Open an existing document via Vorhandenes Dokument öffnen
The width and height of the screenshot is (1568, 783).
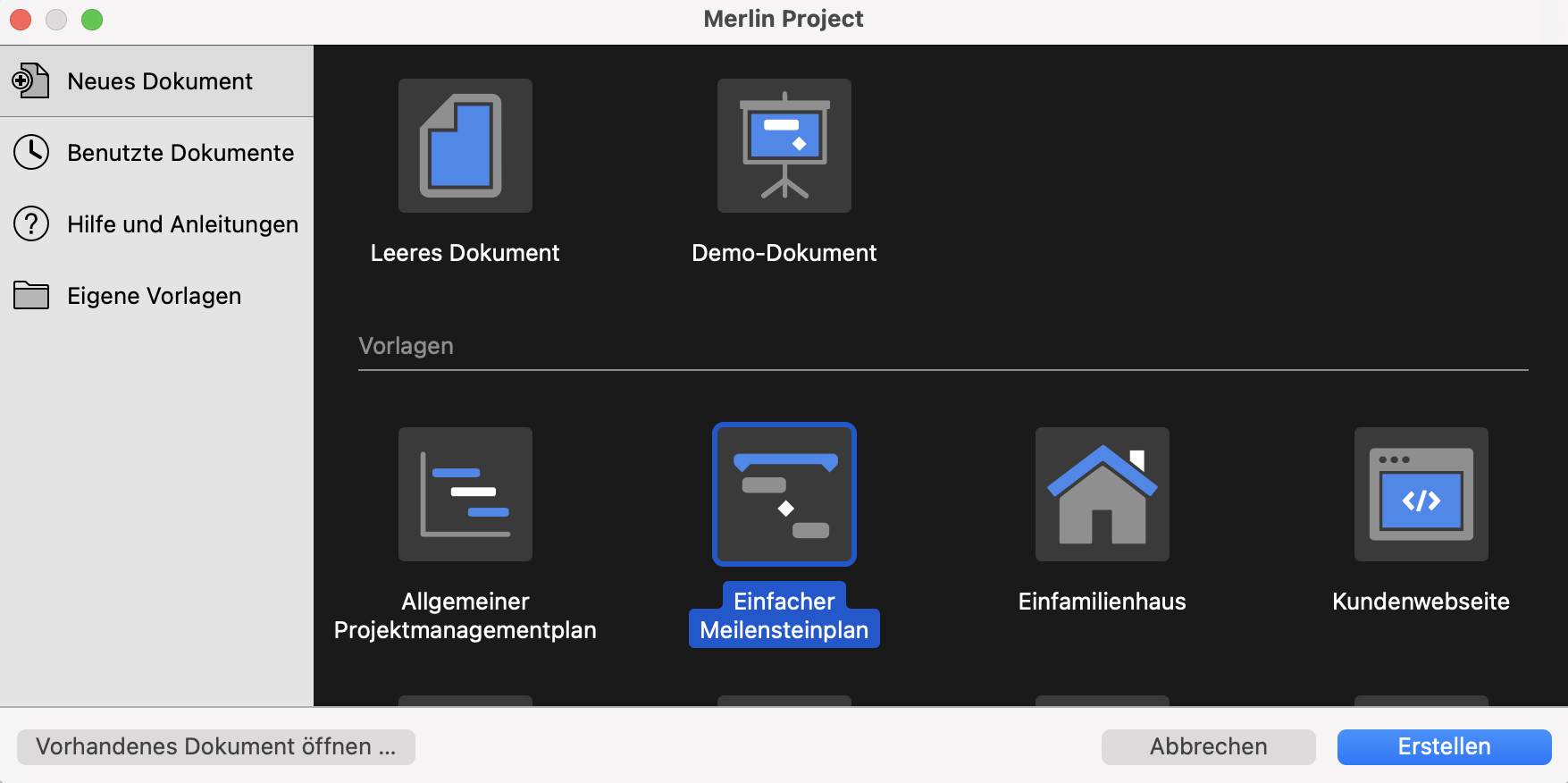tap(216, 747)
